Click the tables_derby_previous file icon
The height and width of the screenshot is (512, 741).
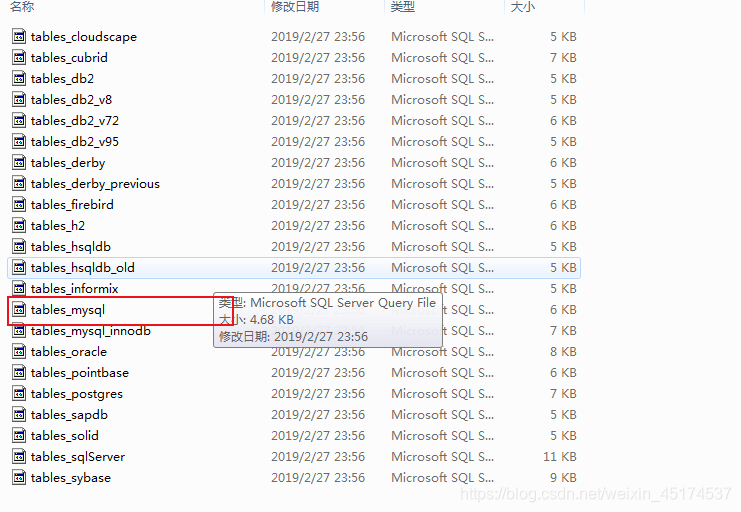pos(19,183)
